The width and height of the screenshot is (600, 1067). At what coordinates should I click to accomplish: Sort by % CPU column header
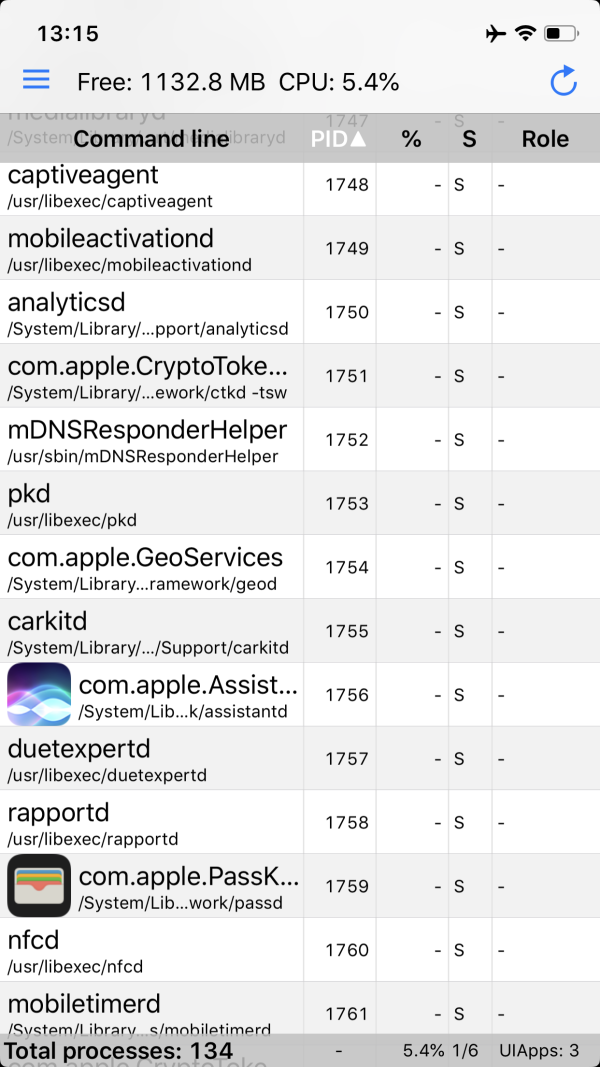click(x=411, y=139)
